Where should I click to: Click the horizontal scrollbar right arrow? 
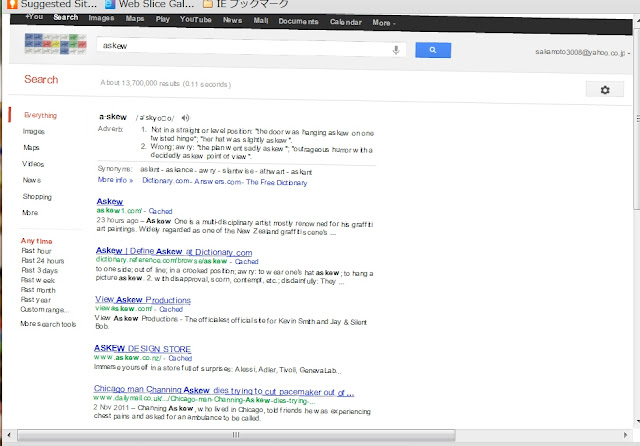625,435
